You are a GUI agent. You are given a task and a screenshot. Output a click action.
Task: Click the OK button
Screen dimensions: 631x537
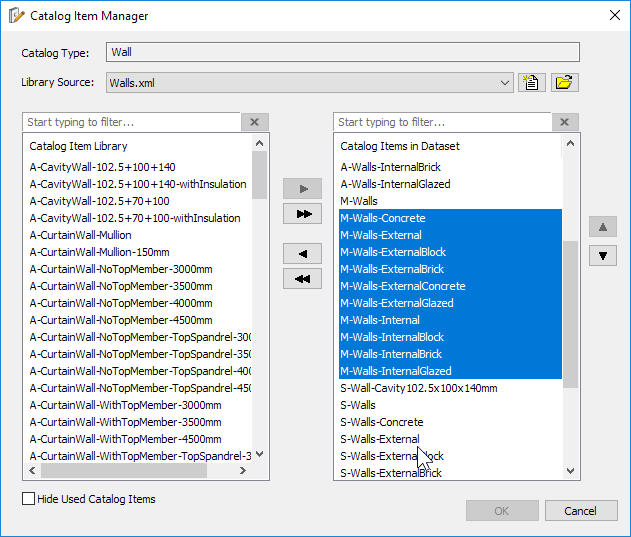[x=502, y=511]
